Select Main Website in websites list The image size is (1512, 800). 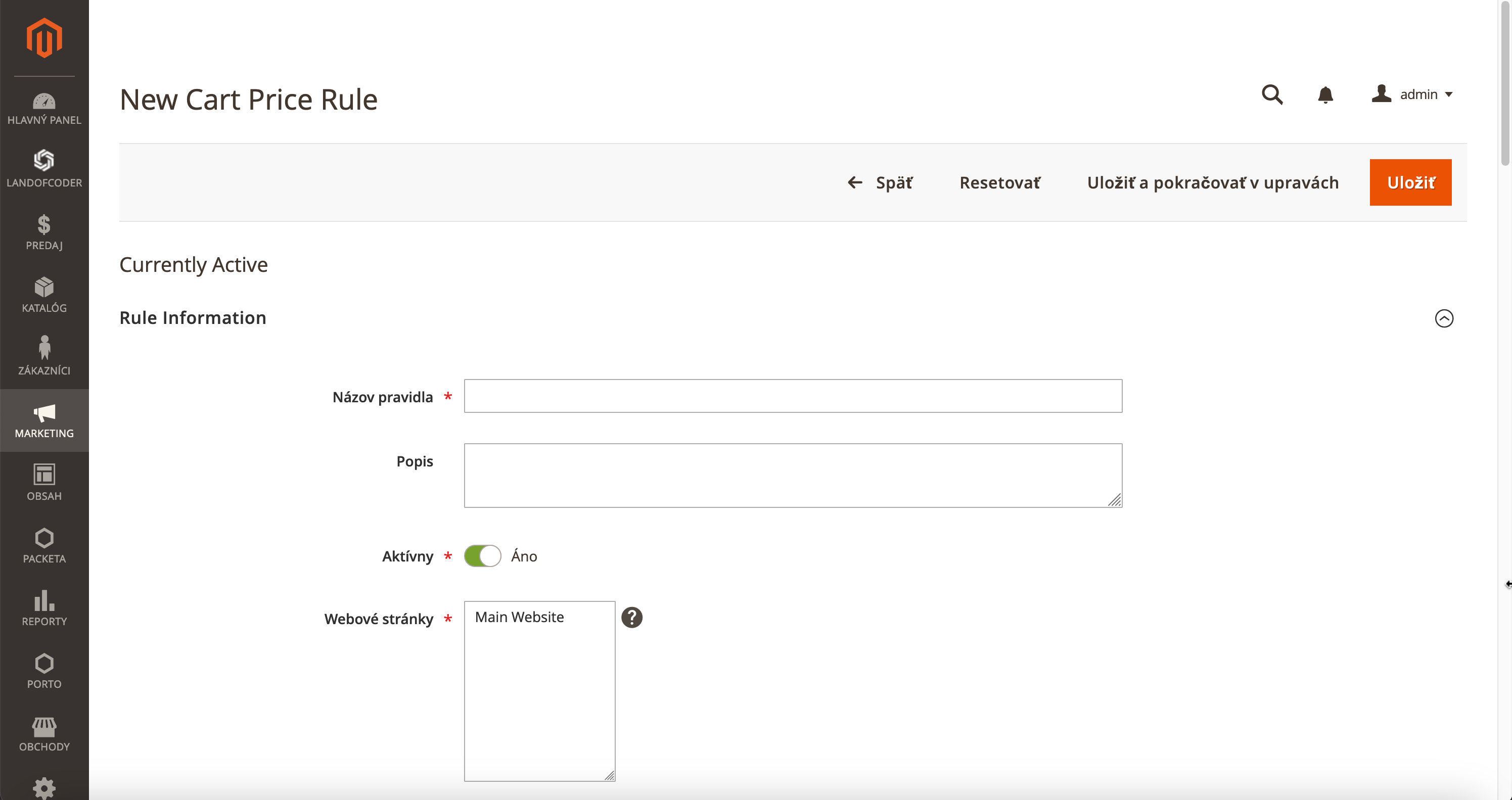point(519,617)
